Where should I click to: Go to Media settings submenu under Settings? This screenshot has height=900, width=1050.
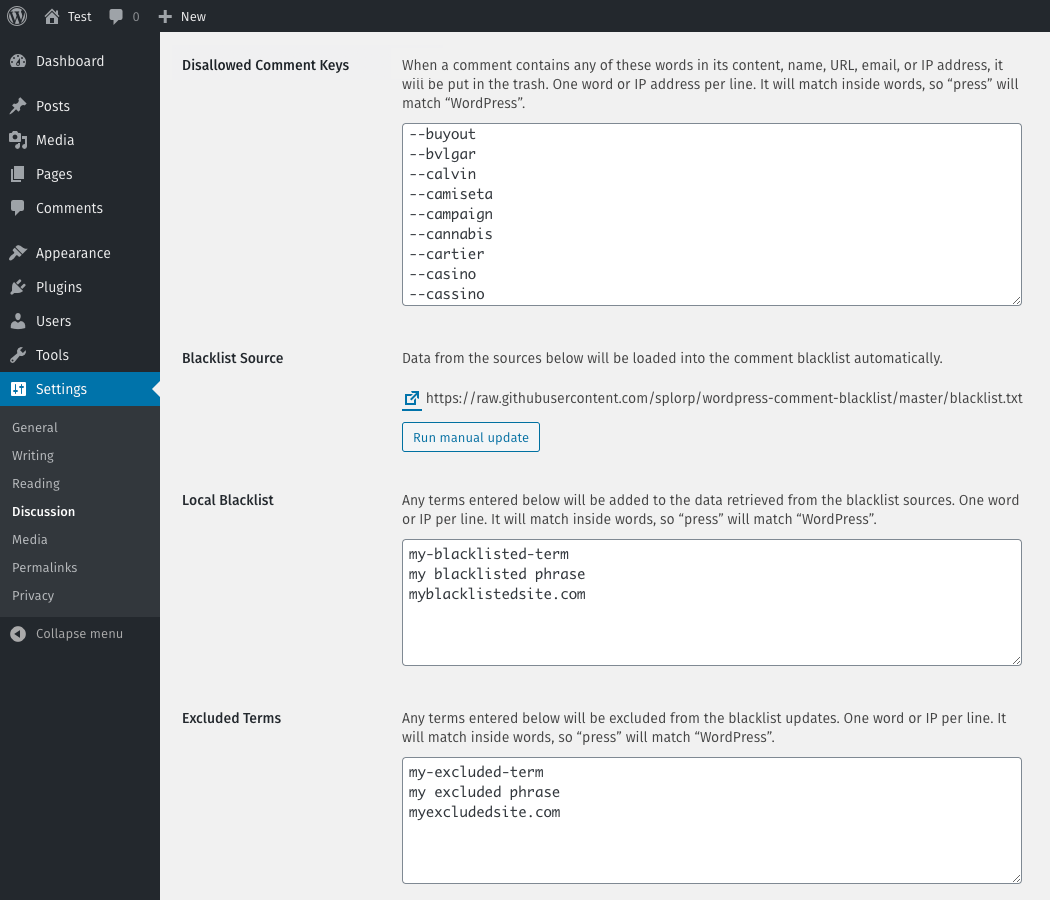[x=29, y=540]
